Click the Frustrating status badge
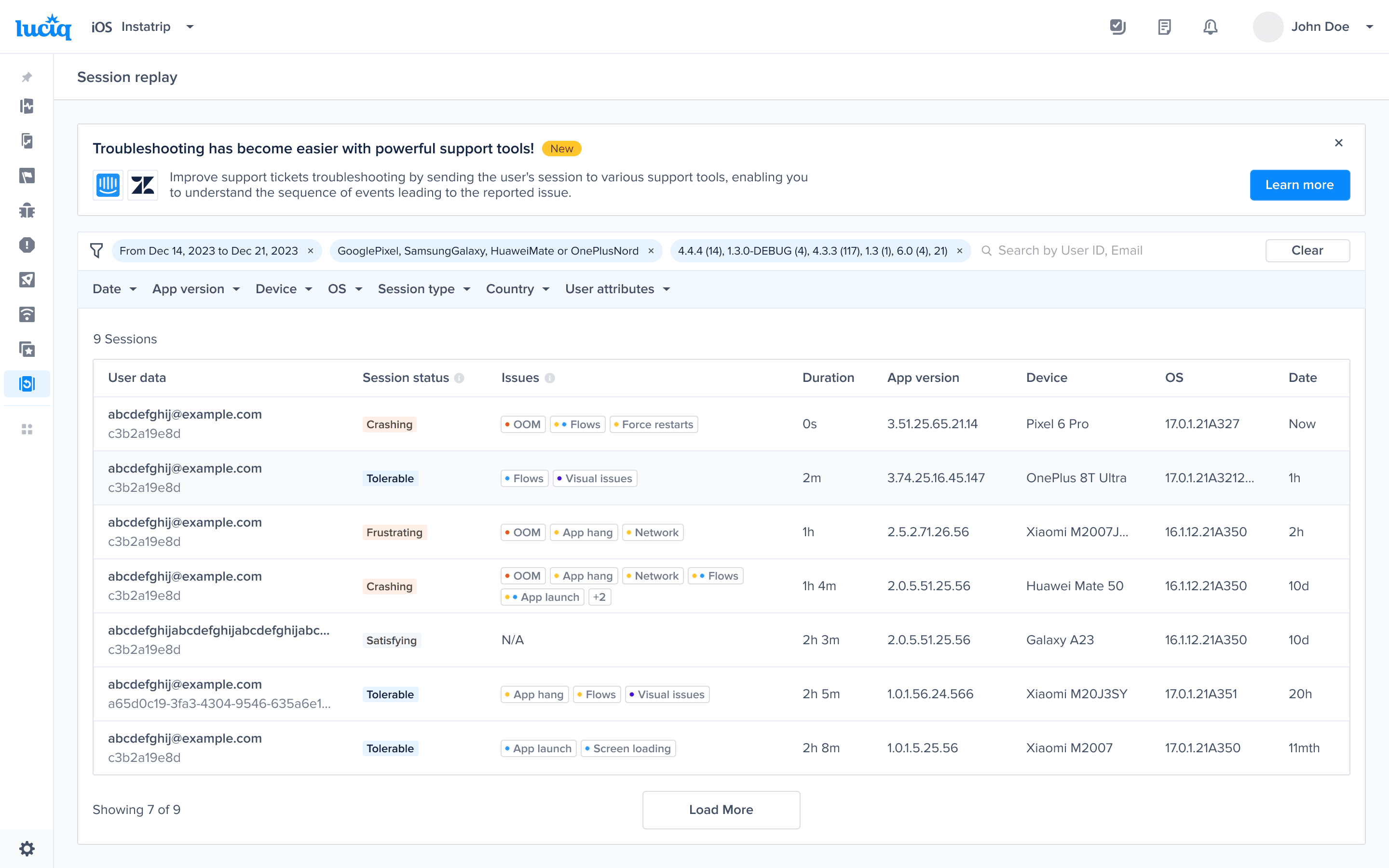The width and height of the screenshot is (1389, 868). coord(395,532)
